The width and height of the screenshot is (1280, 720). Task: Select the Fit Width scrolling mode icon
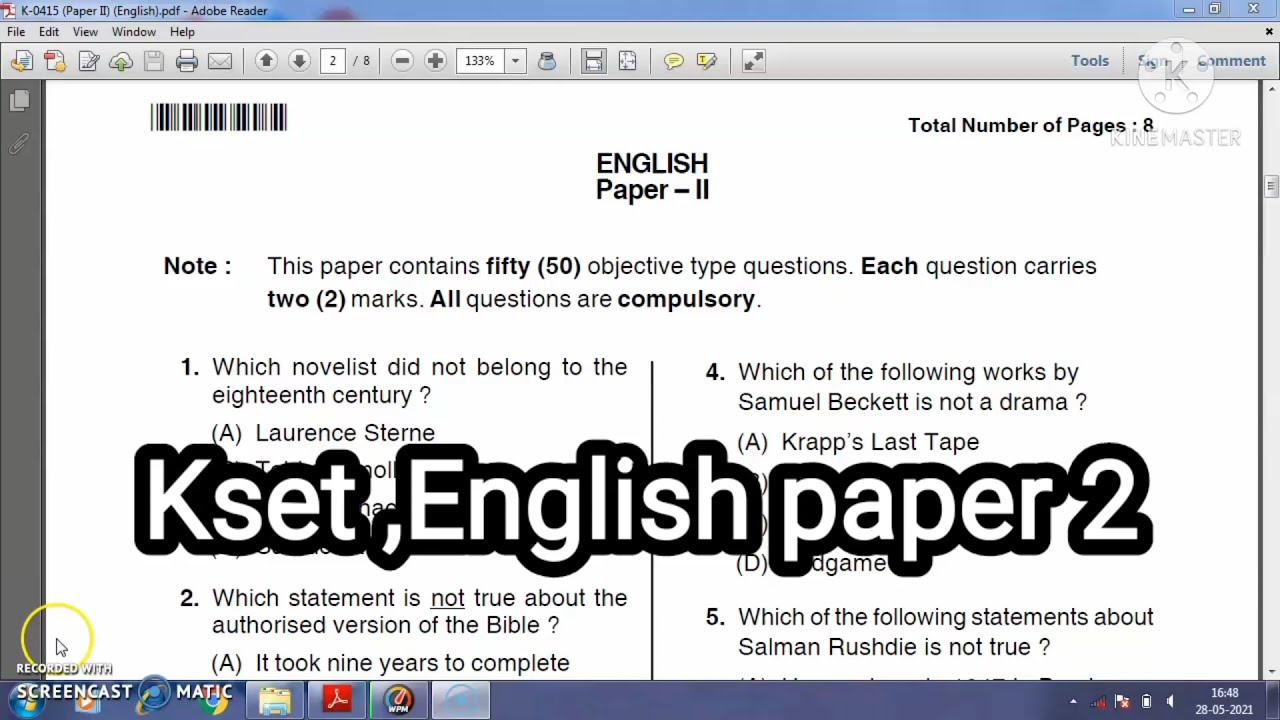point(594,61)
